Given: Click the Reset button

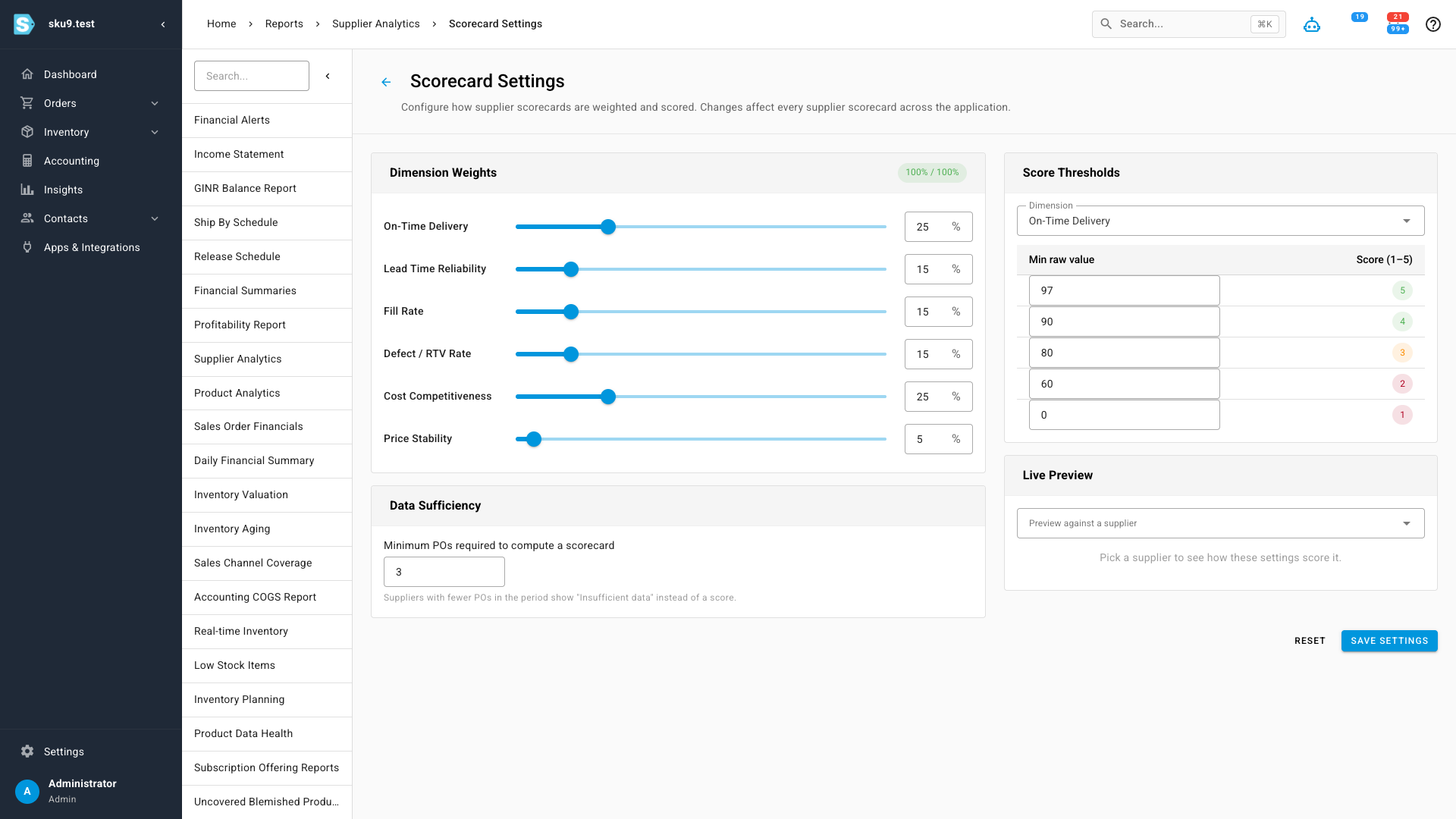Looking at the screenshot, I should click(1310, 641).
